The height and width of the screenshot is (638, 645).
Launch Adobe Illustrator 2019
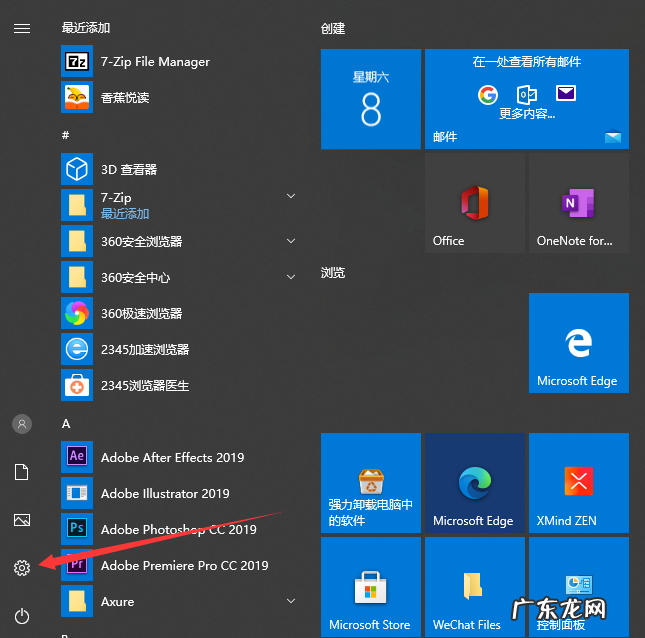(x=179, y=493)
